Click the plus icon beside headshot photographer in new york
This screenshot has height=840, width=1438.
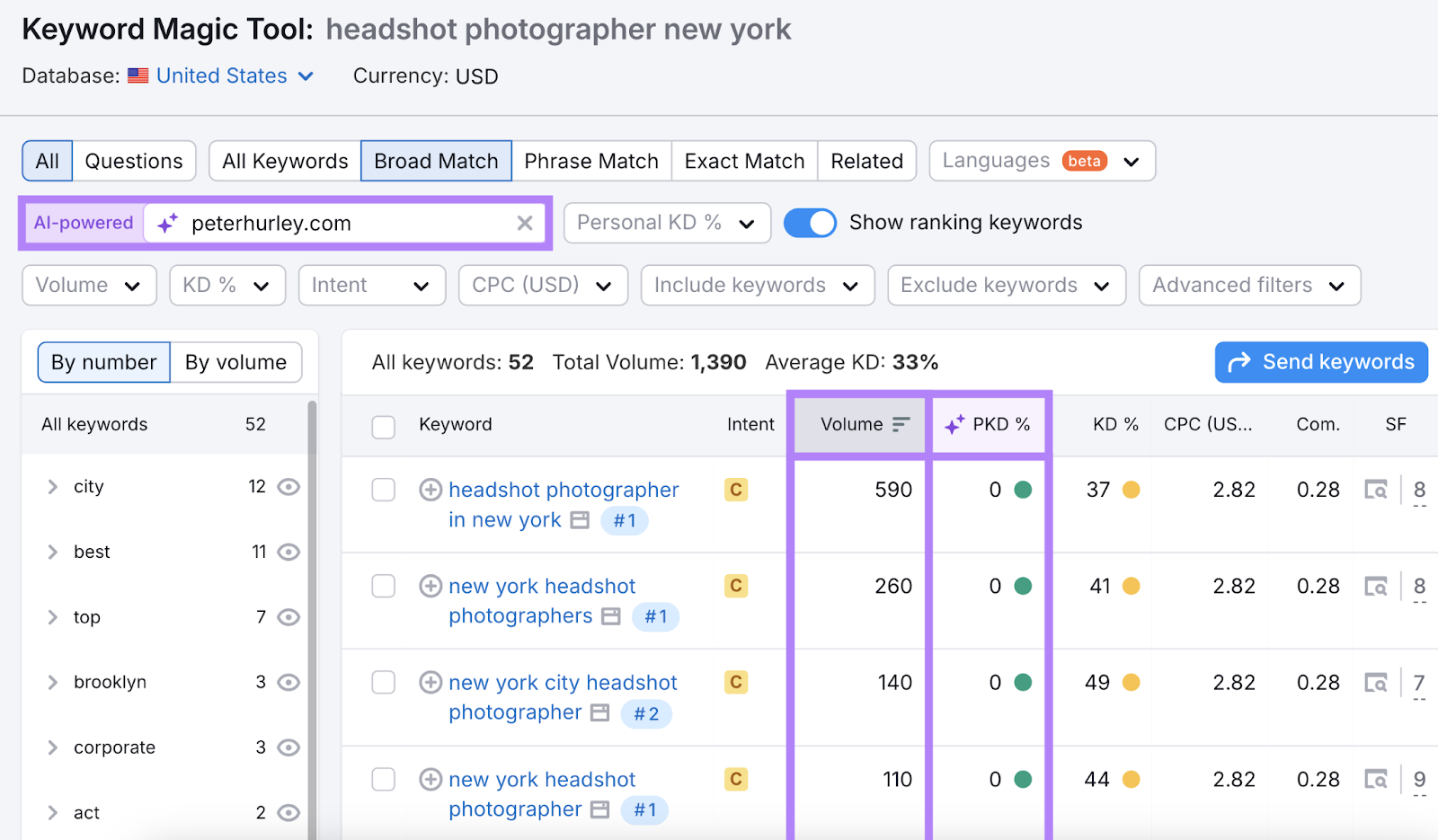[x=431, y=490]
